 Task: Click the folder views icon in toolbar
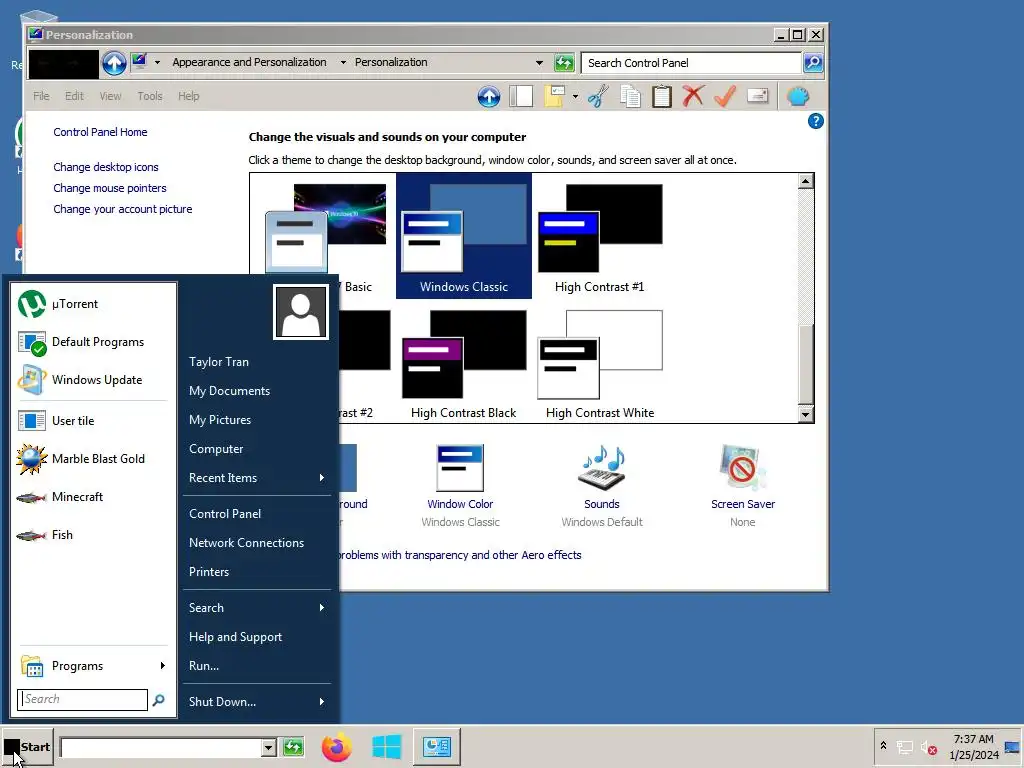pyautogui.click(x=554, y=97)
